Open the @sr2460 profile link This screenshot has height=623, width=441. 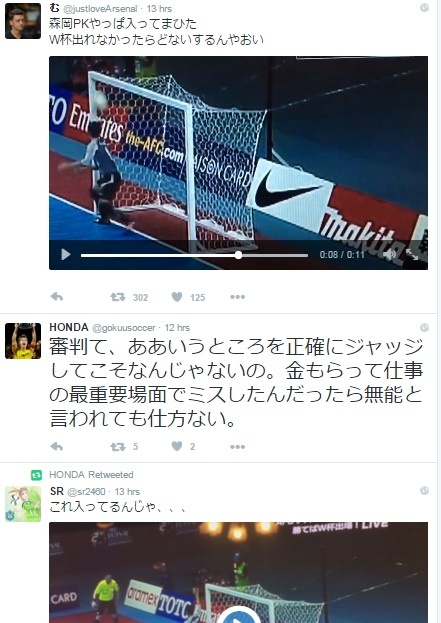coord(86,492)
